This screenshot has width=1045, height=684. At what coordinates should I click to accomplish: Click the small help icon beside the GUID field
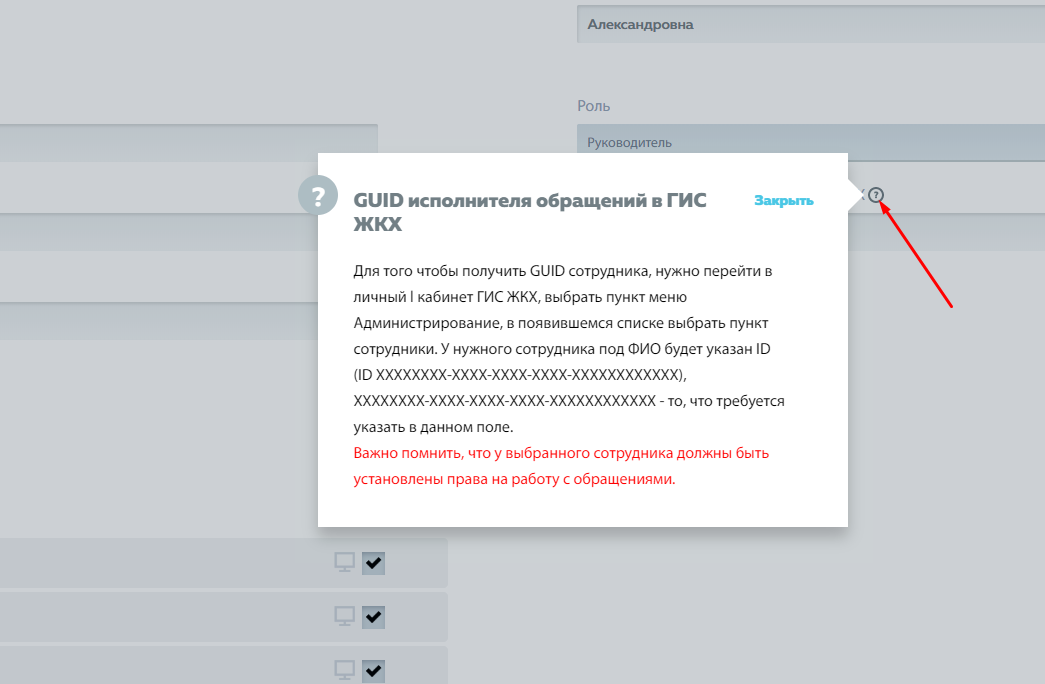(x=876, y=195)
